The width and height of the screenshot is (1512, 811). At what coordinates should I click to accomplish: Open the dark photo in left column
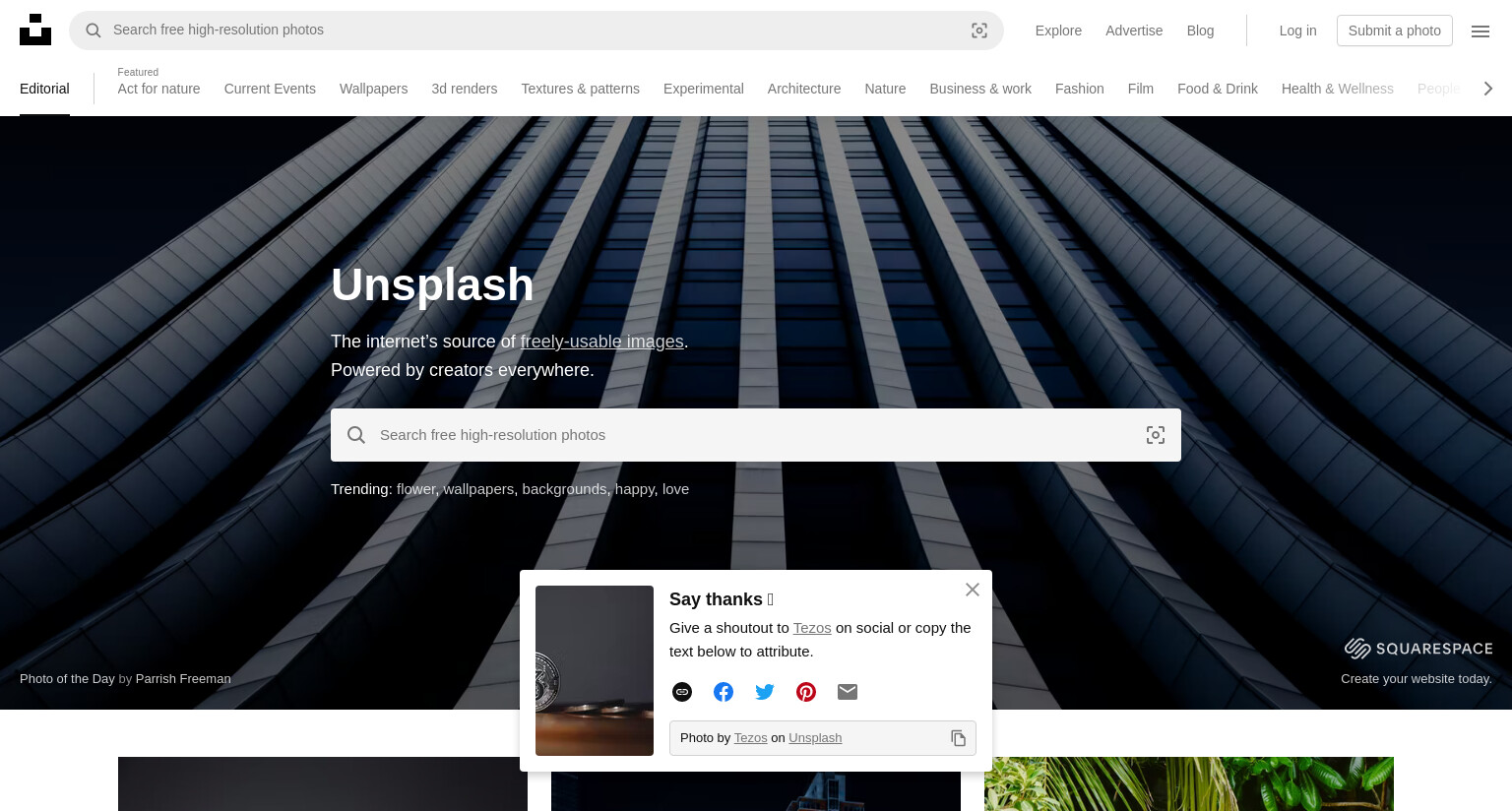(x=323, y=783)
